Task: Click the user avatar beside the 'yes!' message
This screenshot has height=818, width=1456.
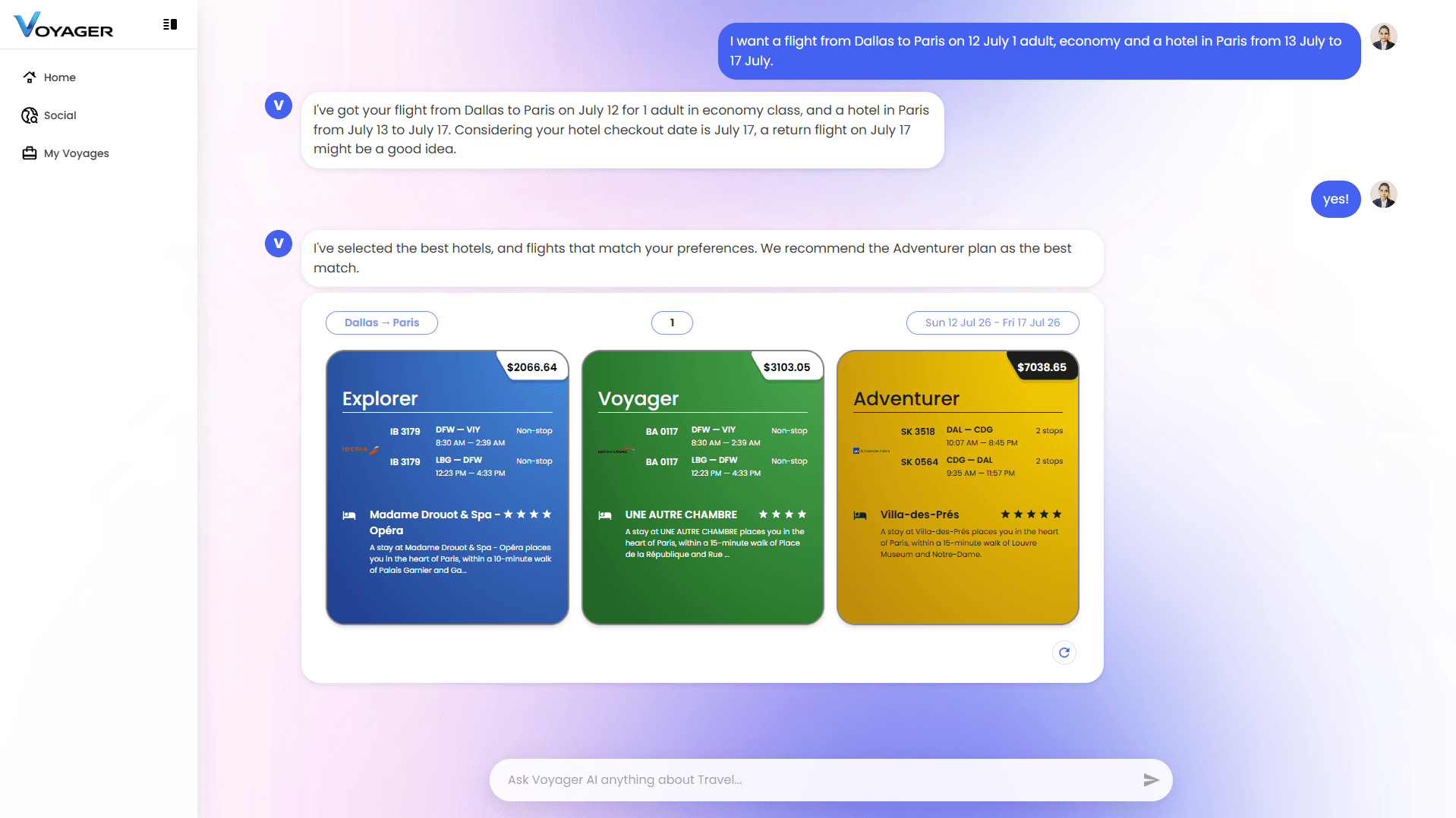Action: [x=1384, y=194]
